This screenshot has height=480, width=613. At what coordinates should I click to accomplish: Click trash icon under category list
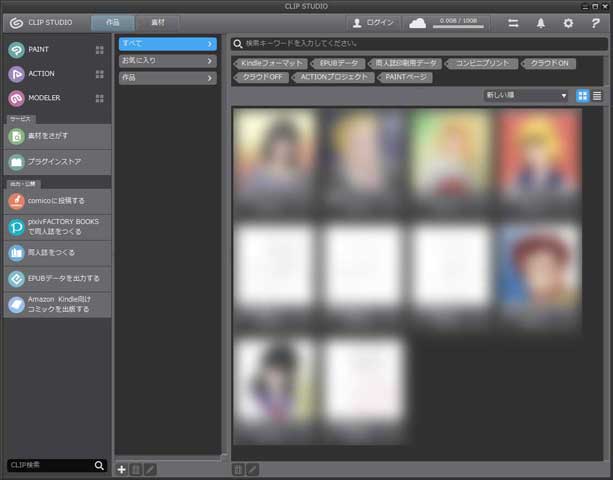tap(136, 469)
